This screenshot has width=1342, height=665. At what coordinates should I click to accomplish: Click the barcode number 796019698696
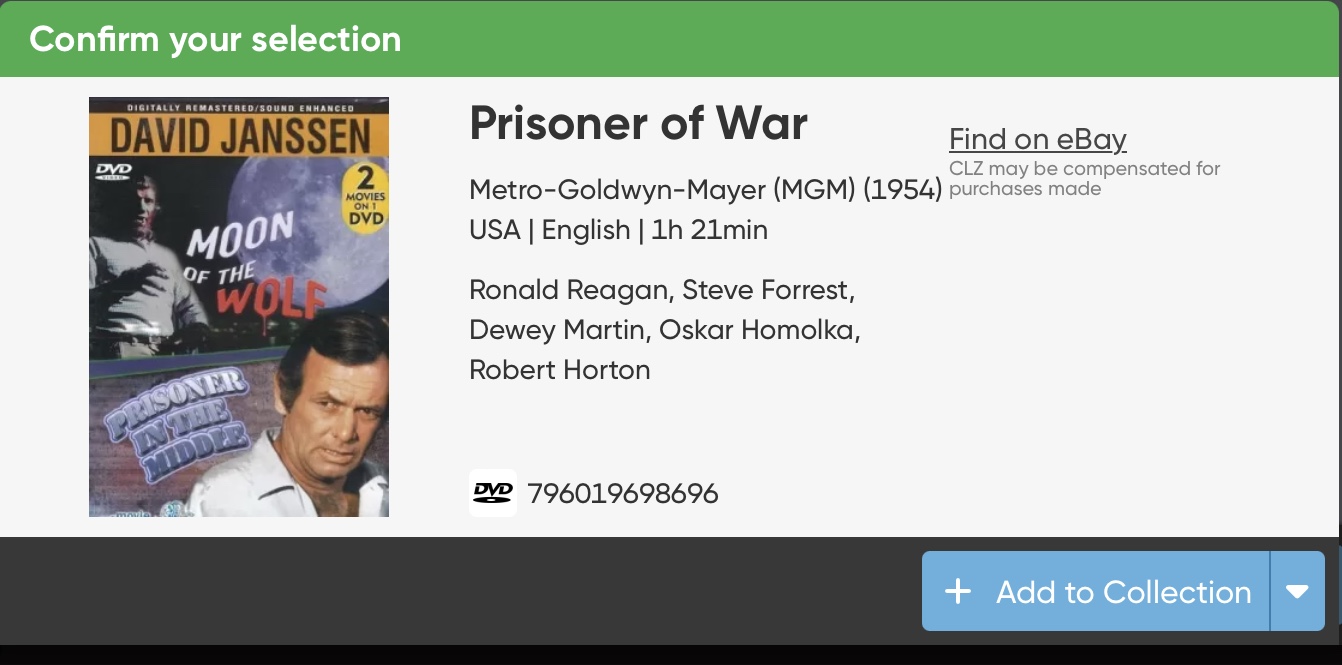tap(622, 494)
